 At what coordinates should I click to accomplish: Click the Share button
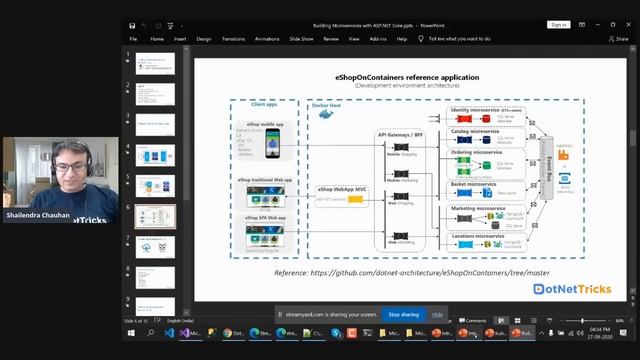[619, 39]
